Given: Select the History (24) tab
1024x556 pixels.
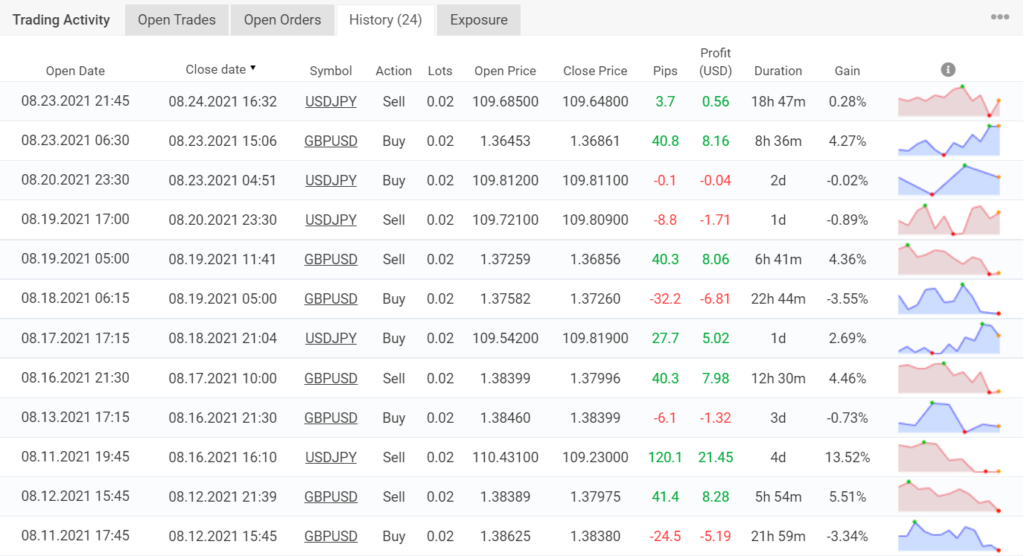Looking at the screenshot, I should coord(385,20).
